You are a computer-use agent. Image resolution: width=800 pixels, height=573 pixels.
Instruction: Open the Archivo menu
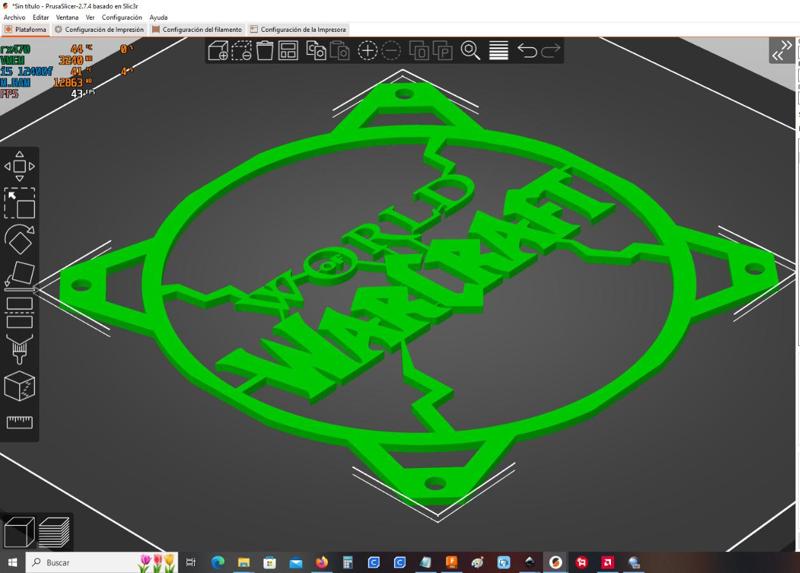14,17
